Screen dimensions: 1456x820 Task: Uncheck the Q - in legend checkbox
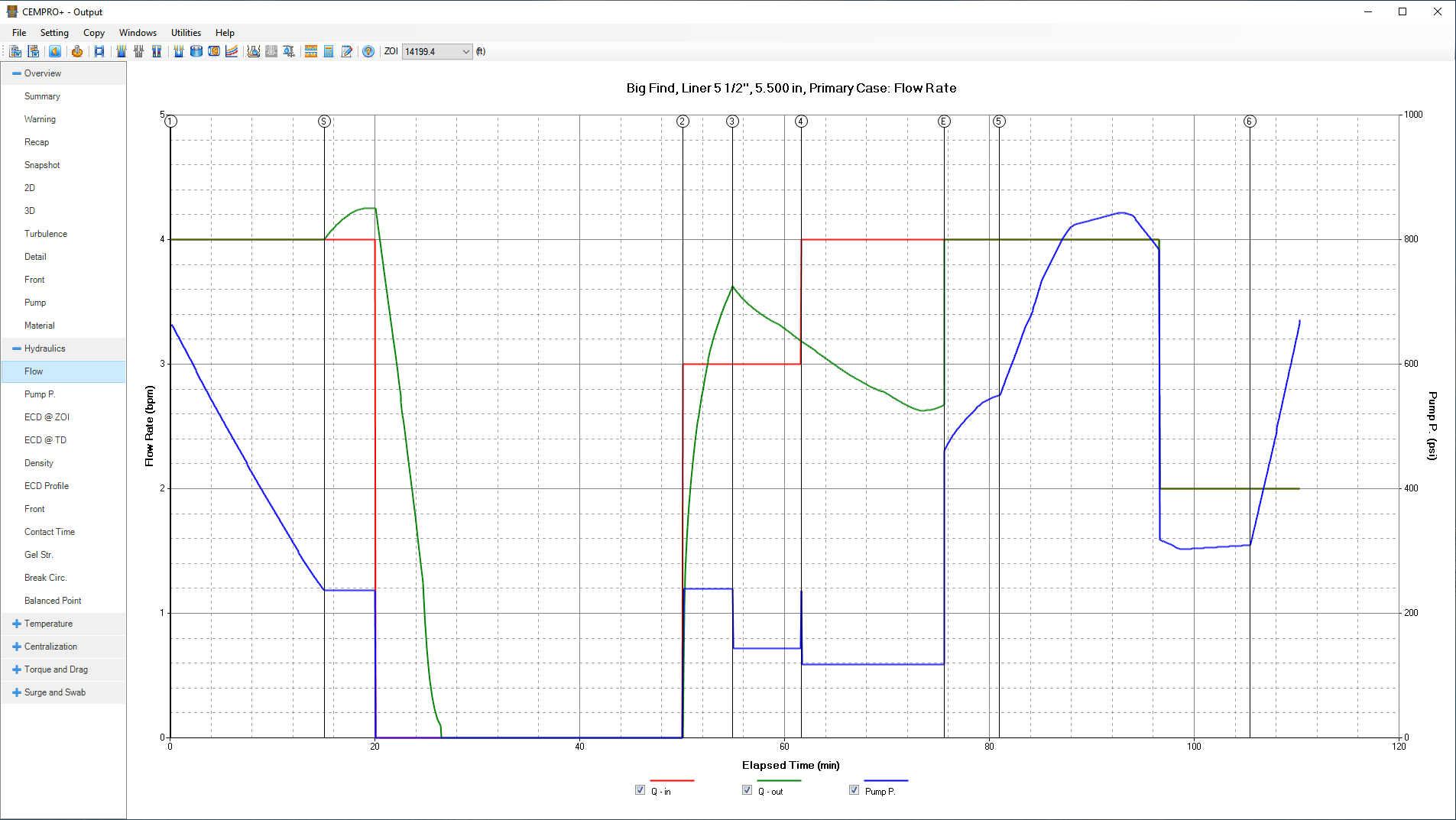pos(640,790)
